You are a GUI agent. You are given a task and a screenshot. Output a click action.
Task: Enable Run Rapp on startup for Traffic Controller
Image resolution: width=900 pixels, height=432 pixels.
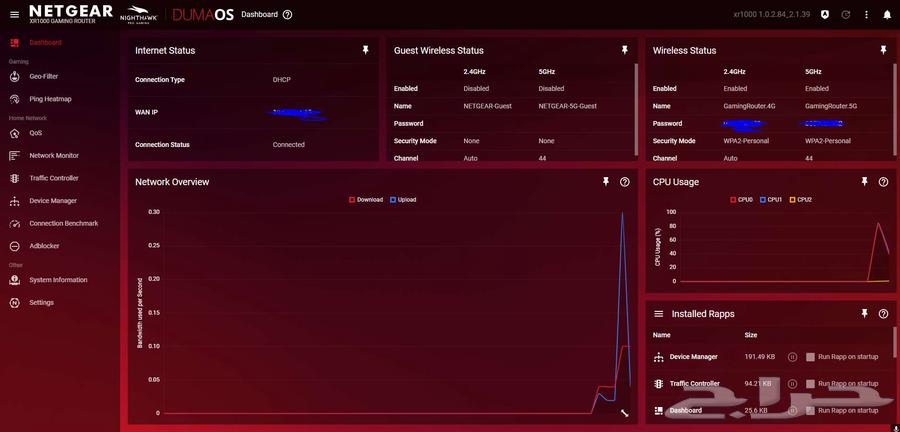pyautogui.click(x=810, y=384)
